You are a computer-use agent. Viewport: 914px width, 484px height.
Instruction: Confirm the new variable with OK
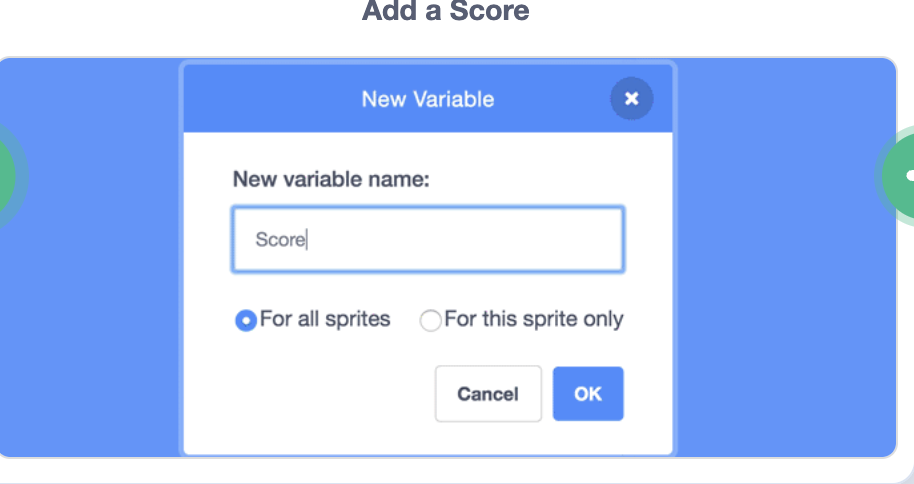click(588, 394)
